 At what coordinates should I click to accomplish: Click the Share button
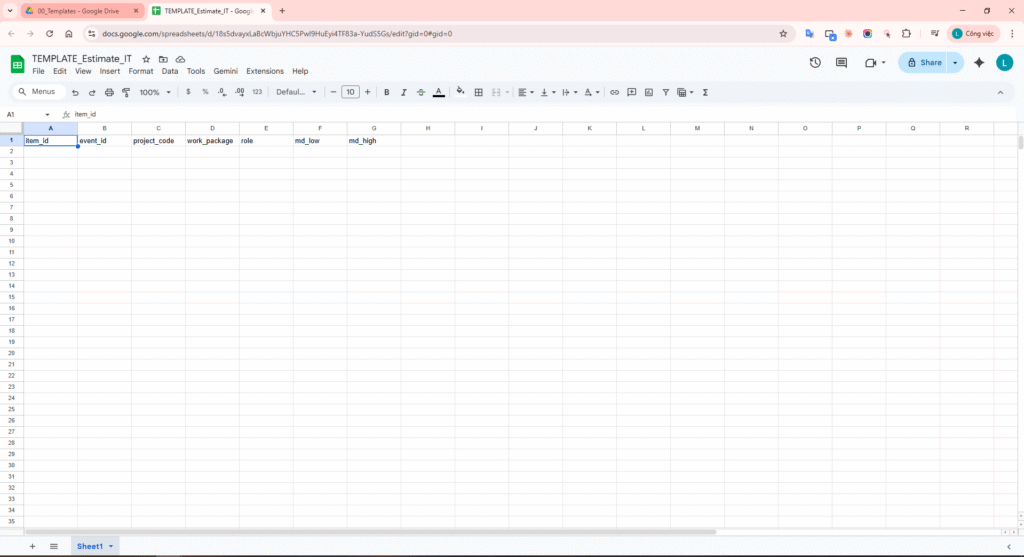click(x=923, y=62)
